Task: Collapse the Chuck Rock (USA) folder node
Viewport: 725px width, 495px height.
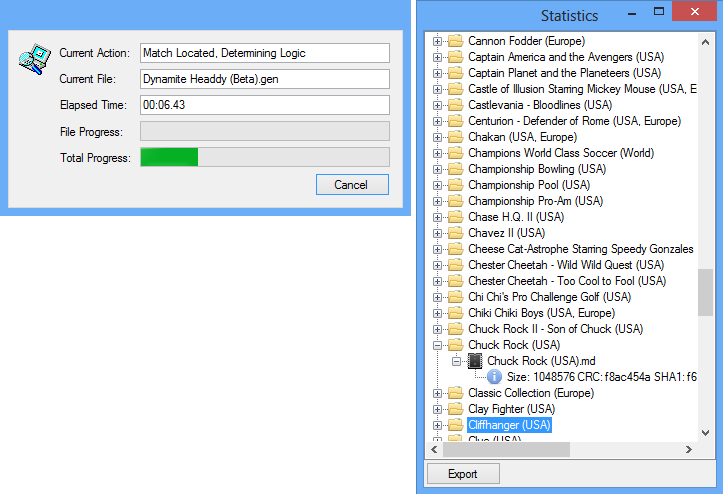Action: click(x=437, y=345)
